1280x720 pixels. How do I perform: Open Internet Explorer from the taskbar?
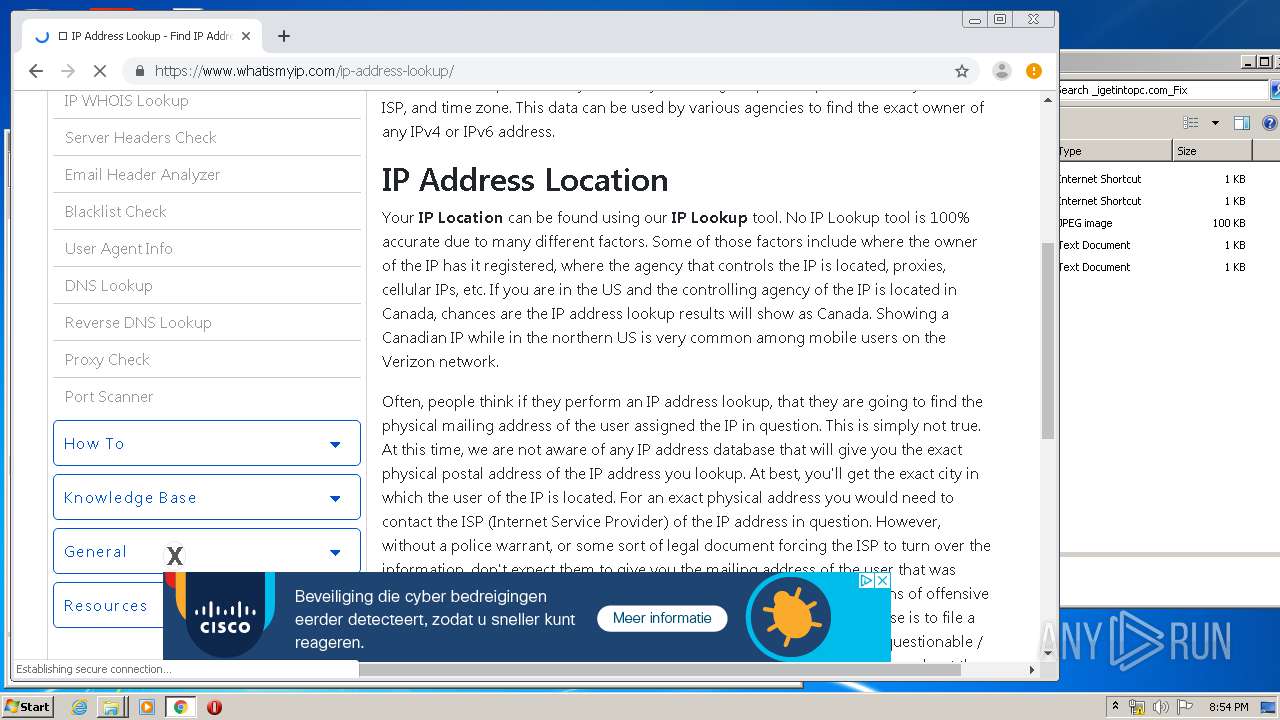(79, 707)
